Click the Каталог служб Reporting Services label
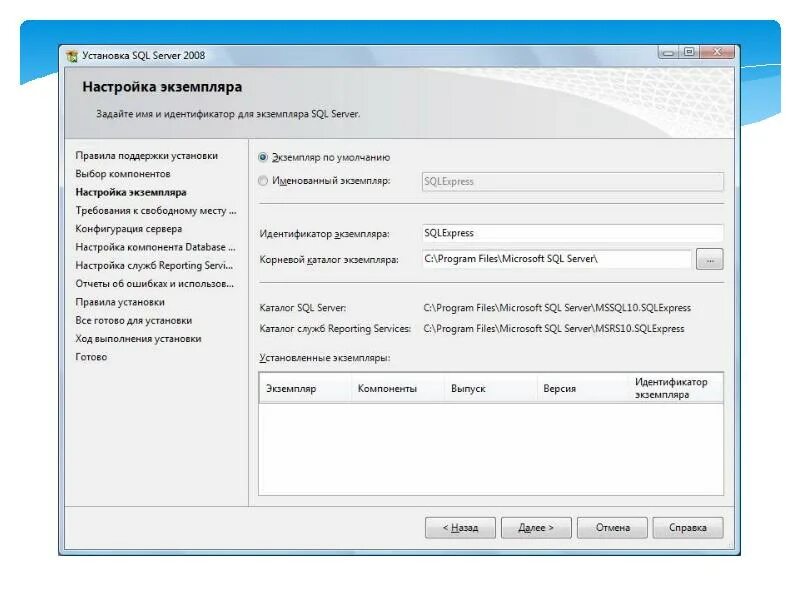 click(x=335, y=329)
